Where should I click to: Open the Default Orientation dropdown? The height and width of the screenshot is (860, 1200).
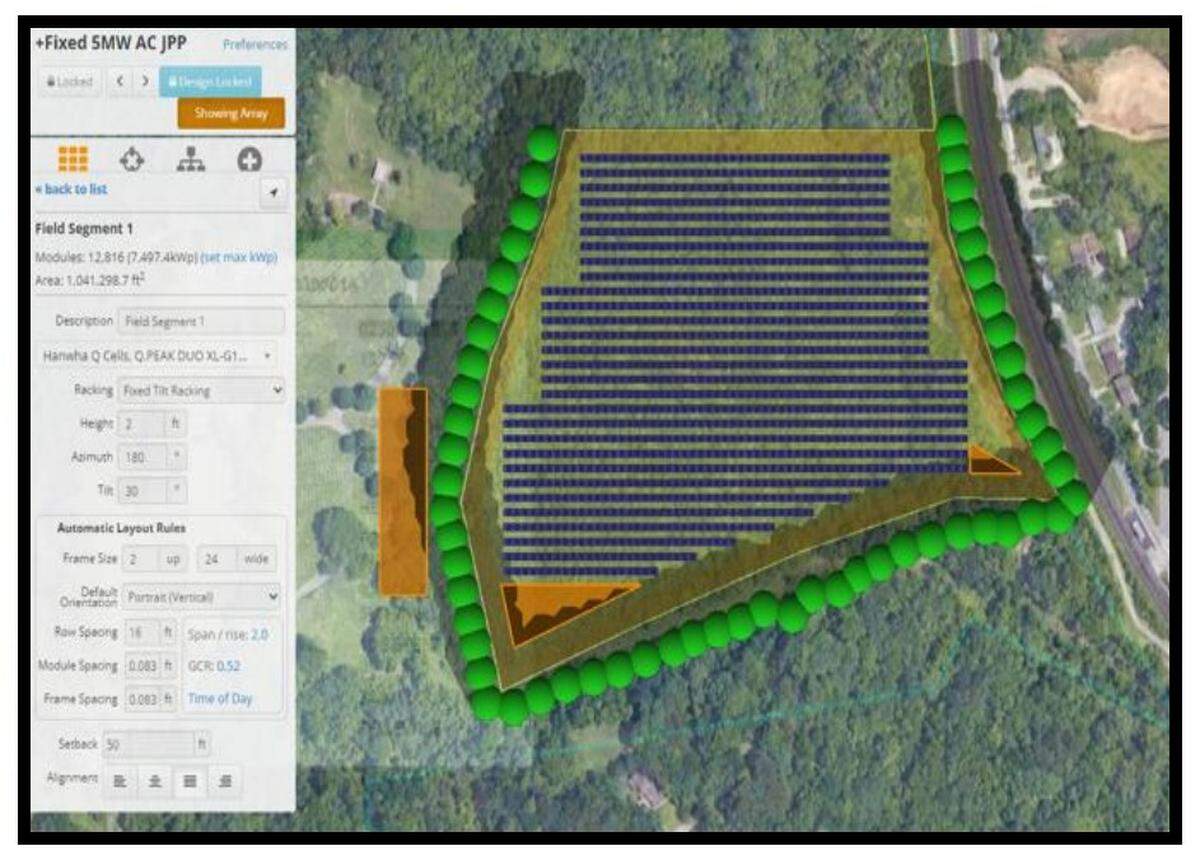pos(201,597)
